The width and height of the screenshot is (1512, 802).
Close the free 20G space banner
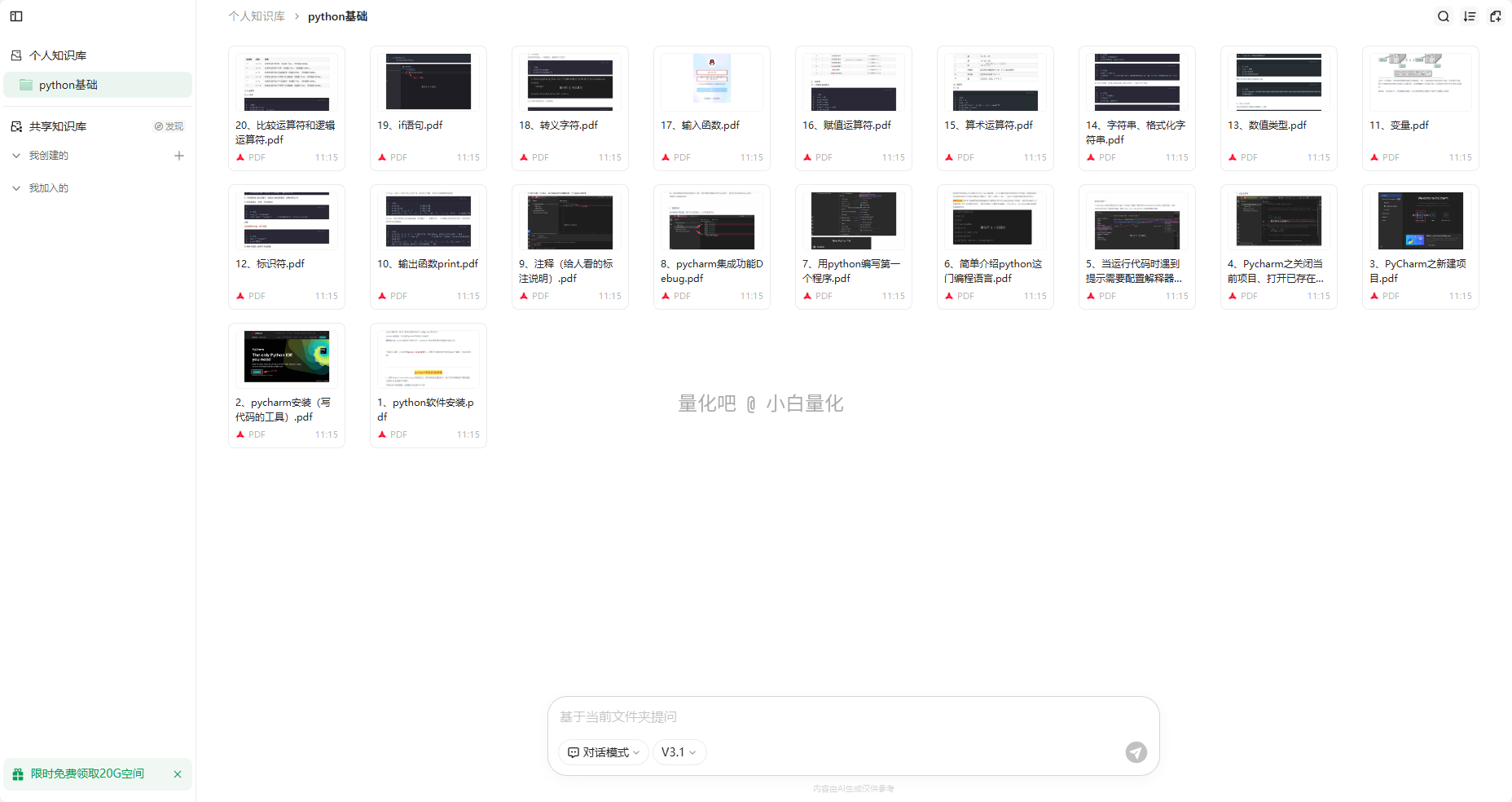(178, 774)
